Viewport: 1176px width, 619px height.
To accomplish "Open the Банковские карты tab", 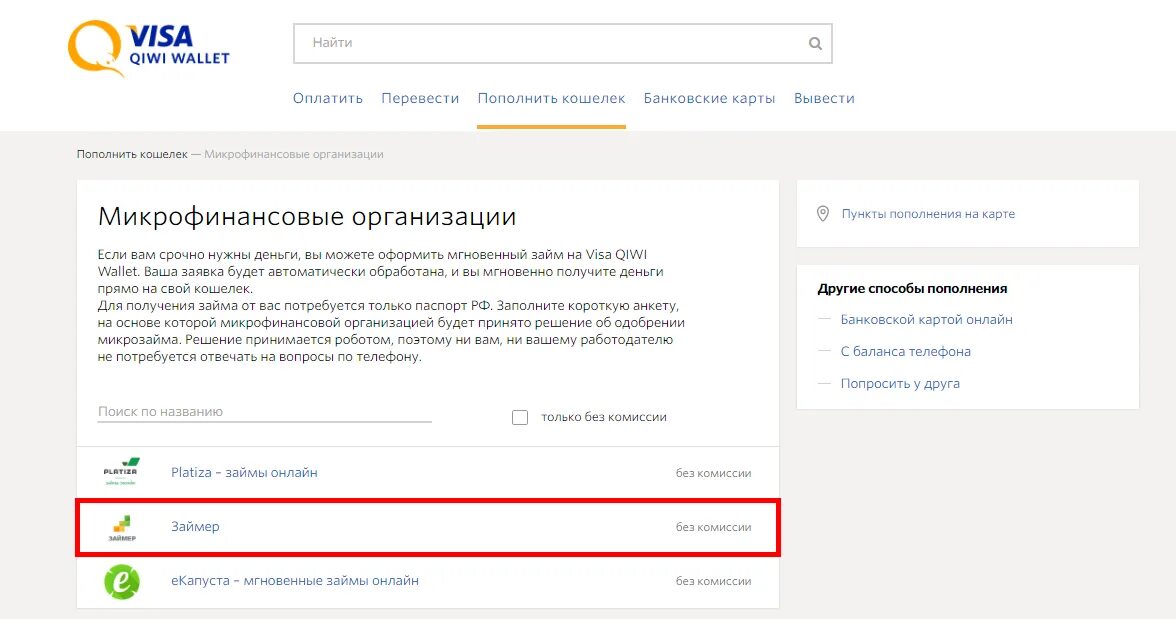I will [x=710, y=98].
